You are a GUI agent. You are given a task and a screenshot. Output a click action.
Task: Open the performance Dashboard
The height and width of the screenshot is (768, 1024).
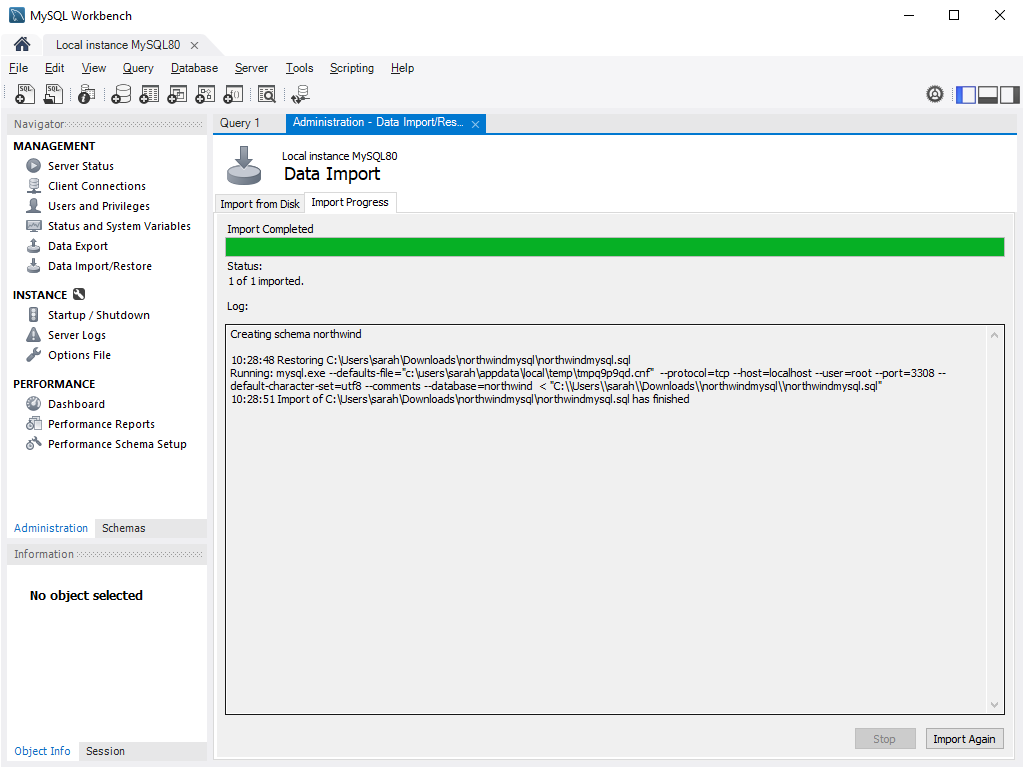tap(76, 404)
